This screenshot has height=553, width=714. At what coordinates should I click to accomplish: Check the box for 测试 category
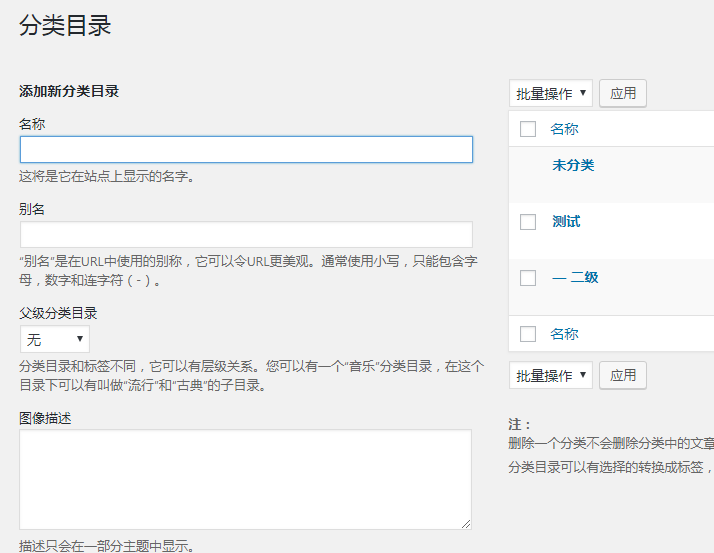(528, 222)
